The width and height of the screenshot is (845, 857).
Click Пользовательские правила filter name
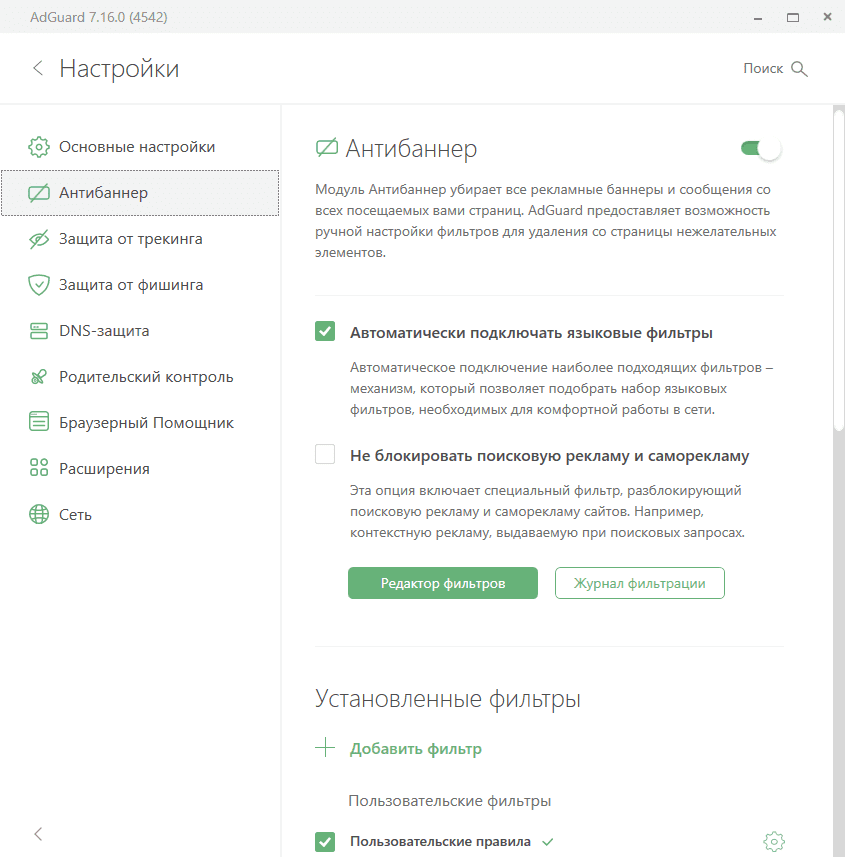pos(440,841)
